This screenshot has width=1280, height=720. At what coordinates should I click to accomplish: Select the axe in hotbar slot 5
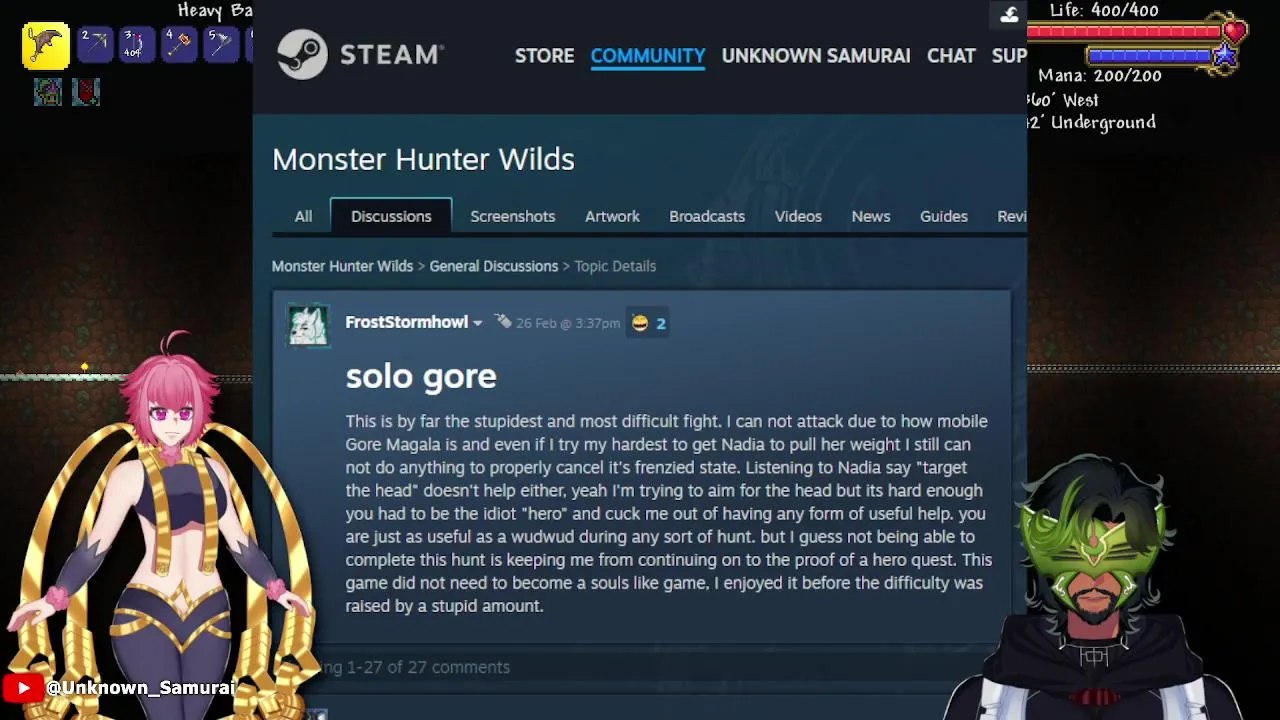[221, 45]
